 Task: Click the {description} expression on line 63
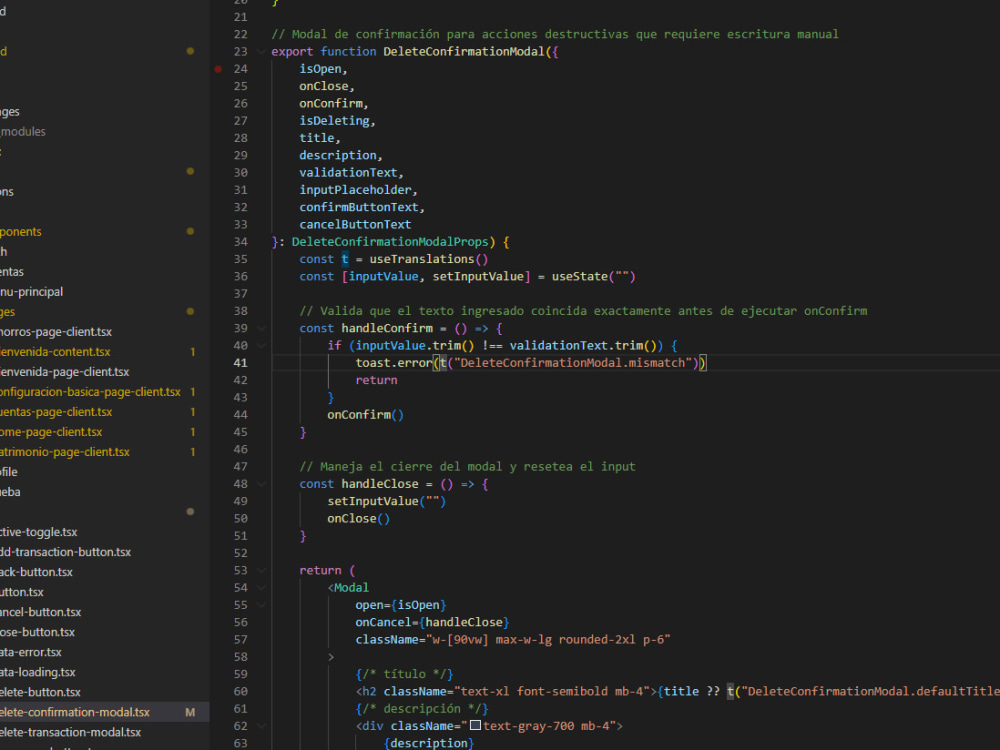coord(429,743)
